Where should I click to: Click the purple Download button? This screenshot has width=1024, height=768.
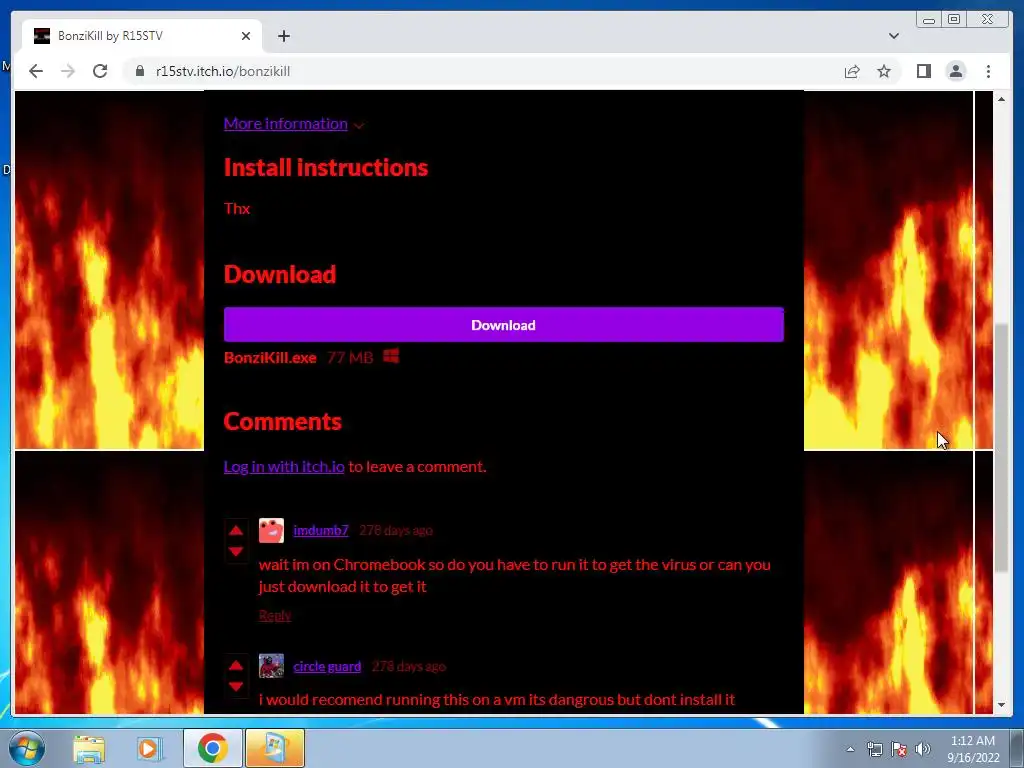click(504, 325)
